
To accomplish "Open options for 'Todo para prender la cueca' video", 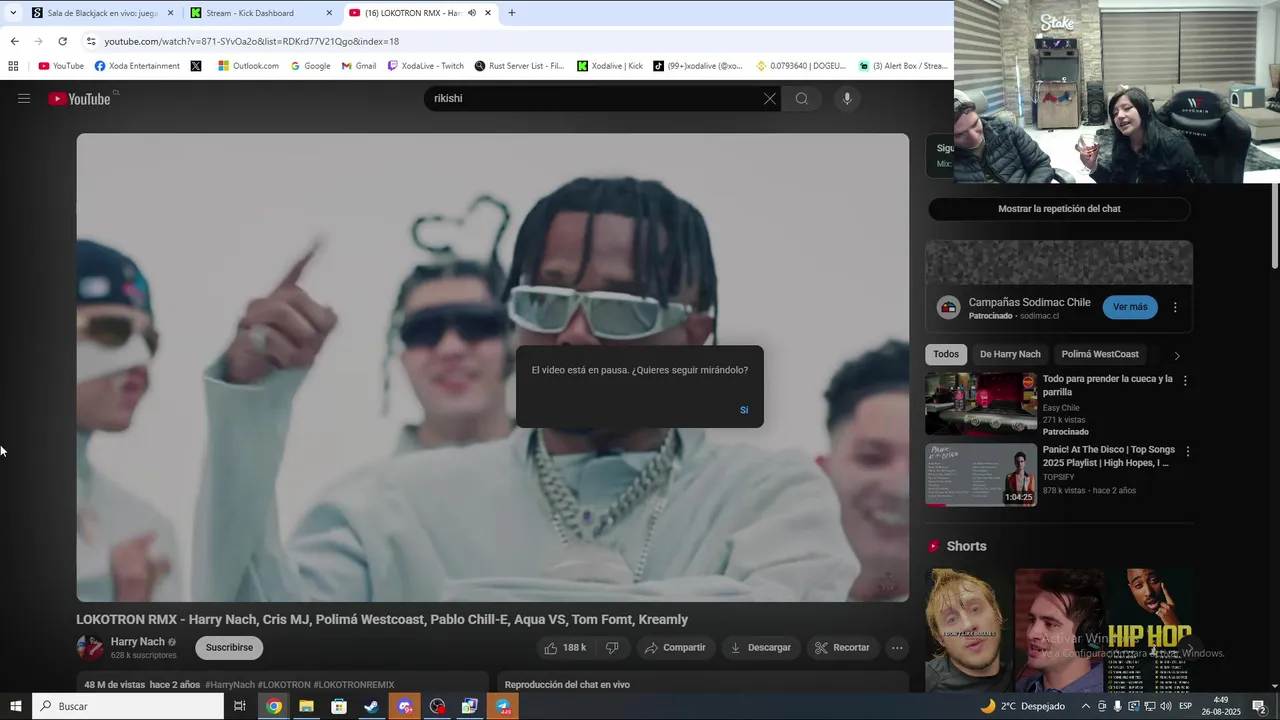I will [x=1185, y=381].
